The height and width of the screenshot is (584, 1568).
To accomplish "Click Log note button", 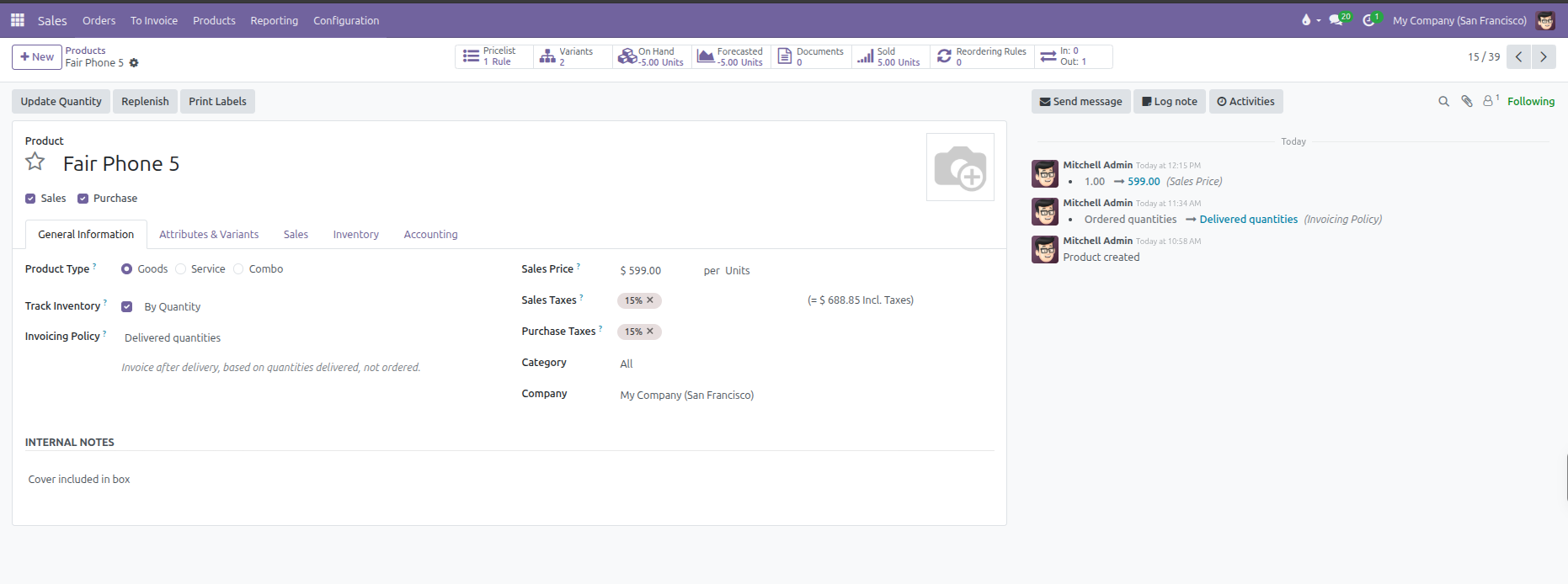I will [1170, 102].
